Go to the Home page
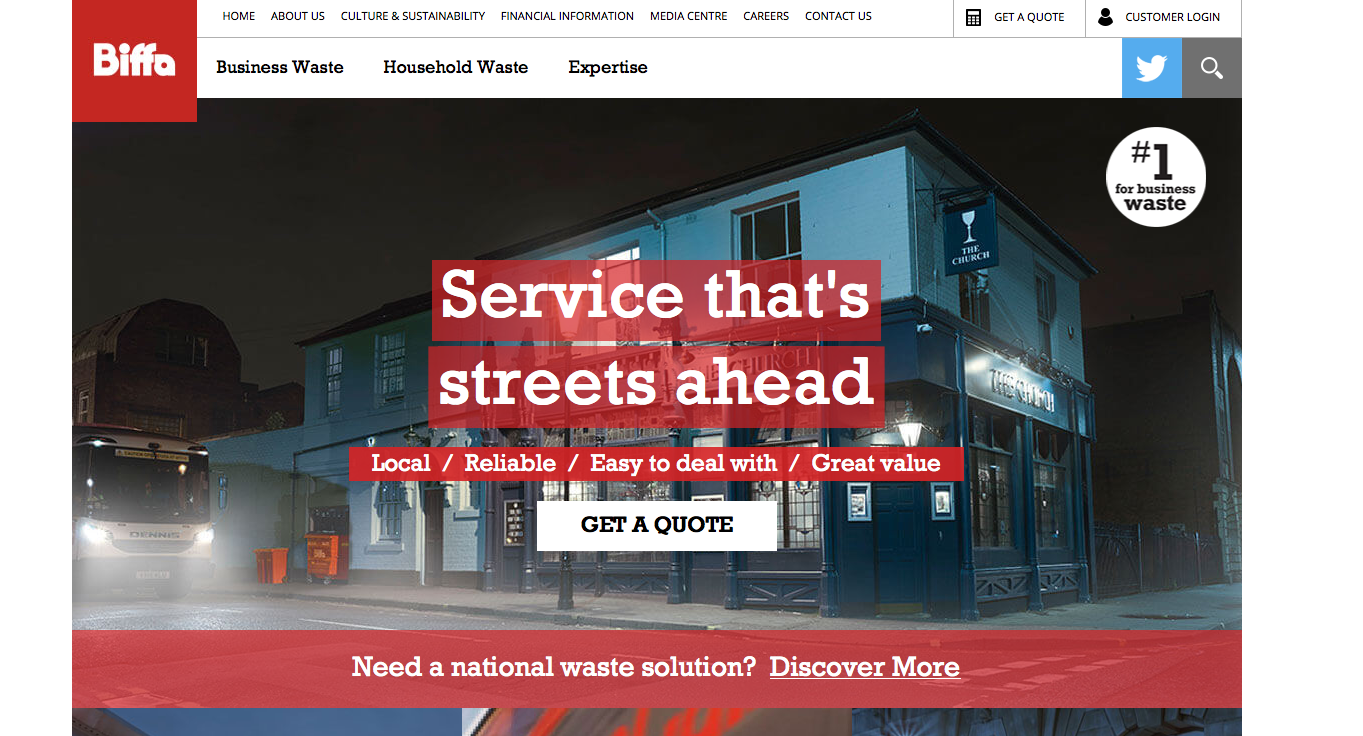Image resolution: width=1363 pixels, height=736 pixels. point(238,16)
